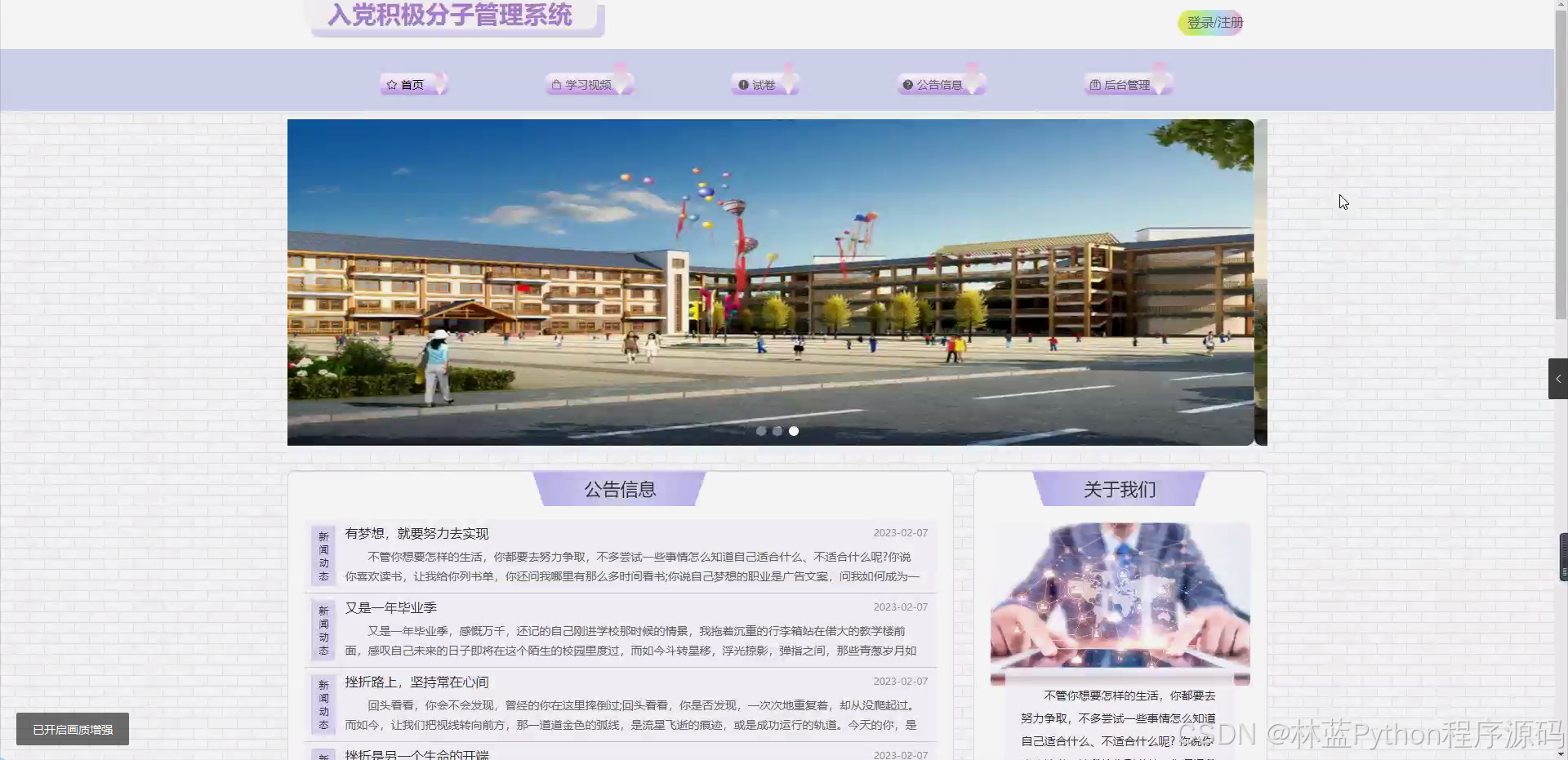1568x760 pixels.
Task: Click the star icon beside 首页
Action: pyautogui.click(x=392, y=85)
